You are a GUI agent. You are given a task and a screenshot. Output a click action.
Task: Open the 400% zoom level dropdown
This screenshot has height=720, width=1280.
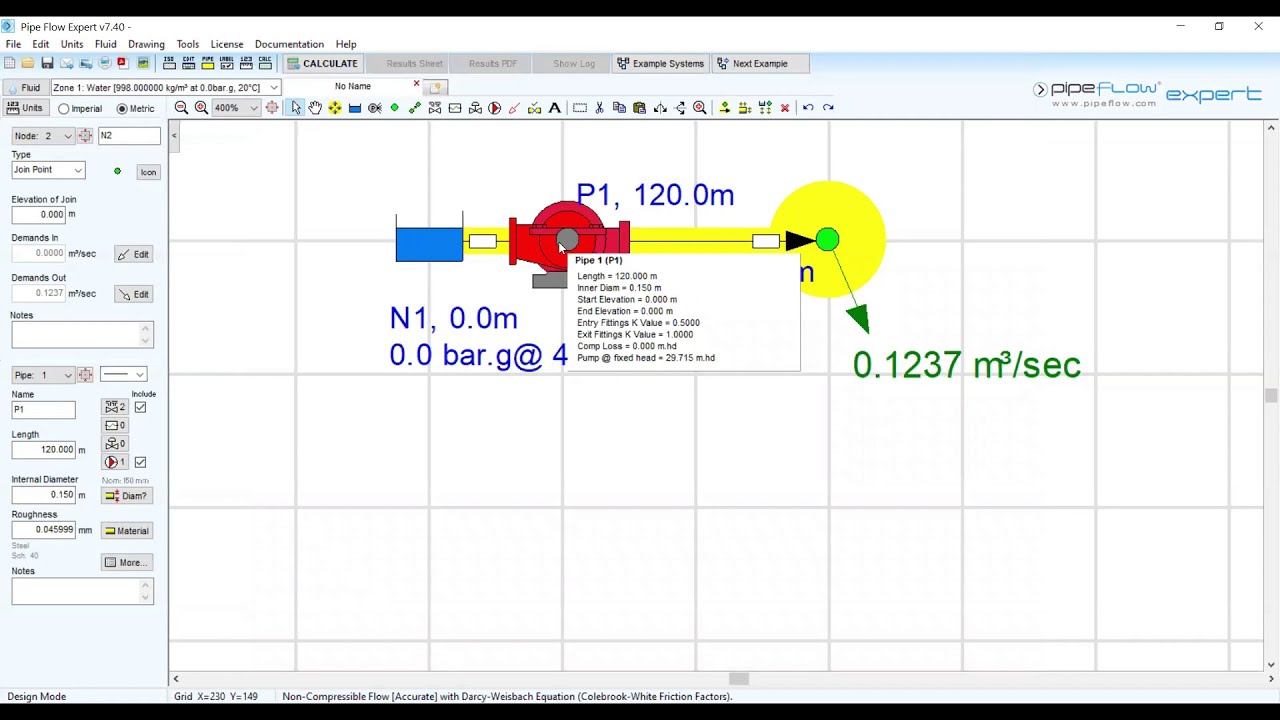coord(253,108)
